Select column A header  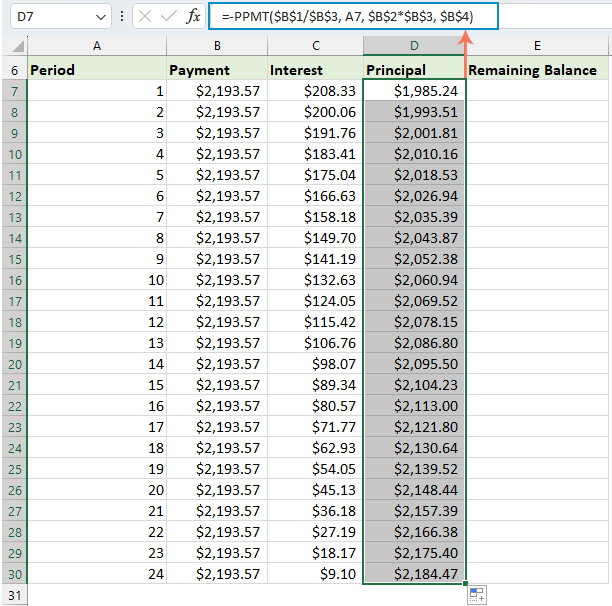tap(97, 46)
